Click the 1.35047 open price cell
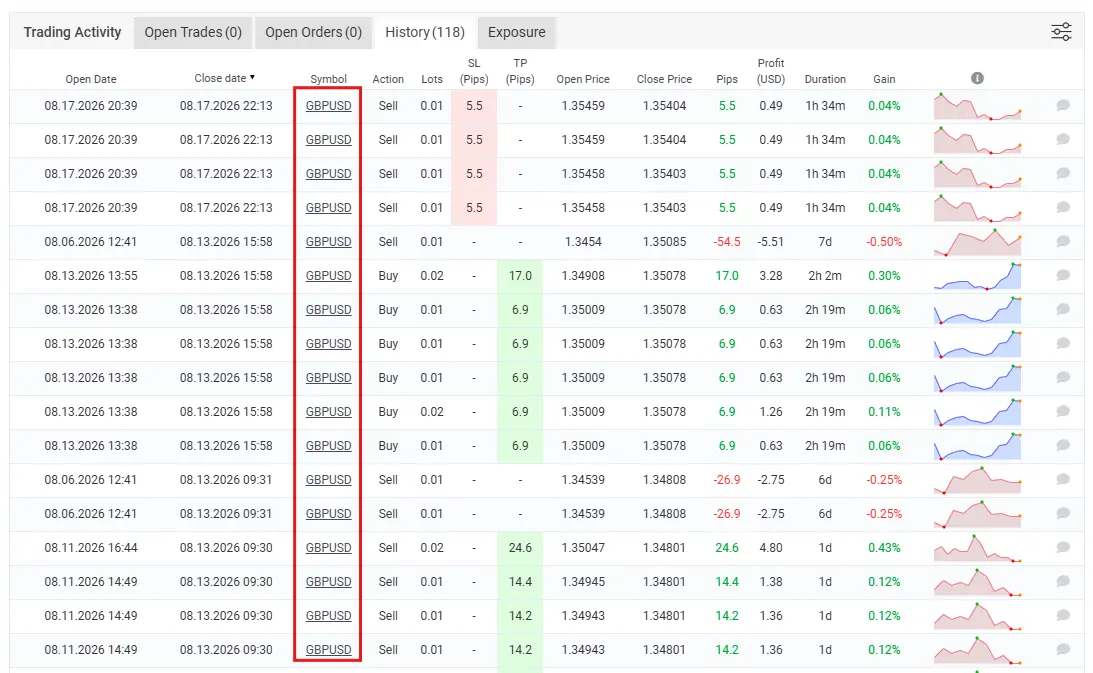Viewport: 1093px width, 673px height. (x=583, y=547)
